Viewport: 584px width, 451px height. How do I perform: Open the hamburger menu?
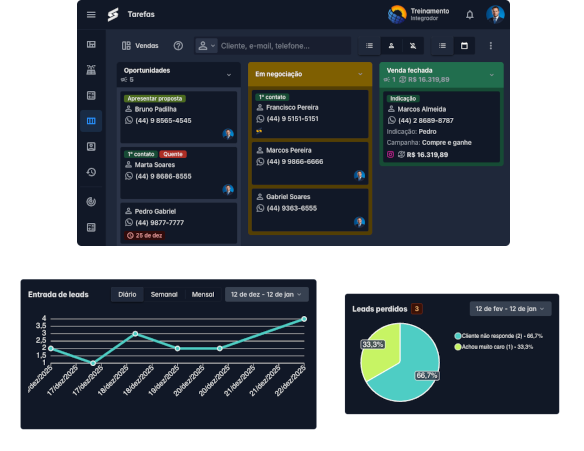pyautogui.click(x=91, y=15)
